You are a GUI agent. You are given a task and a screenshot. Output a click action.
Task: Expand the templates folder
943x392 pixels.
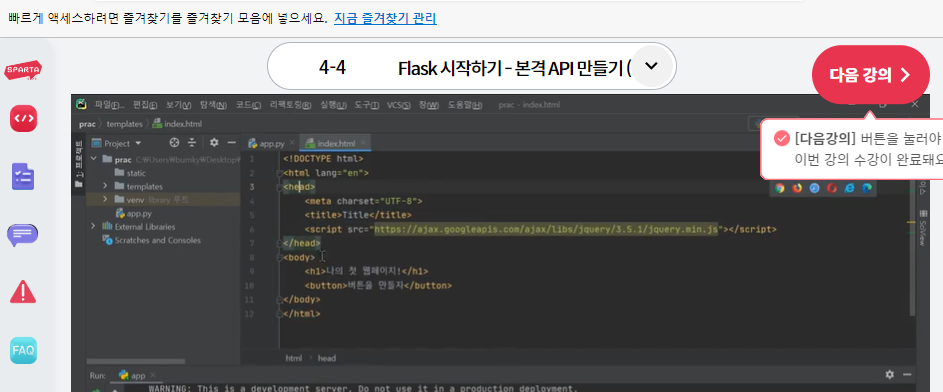[x=105, y=186]
